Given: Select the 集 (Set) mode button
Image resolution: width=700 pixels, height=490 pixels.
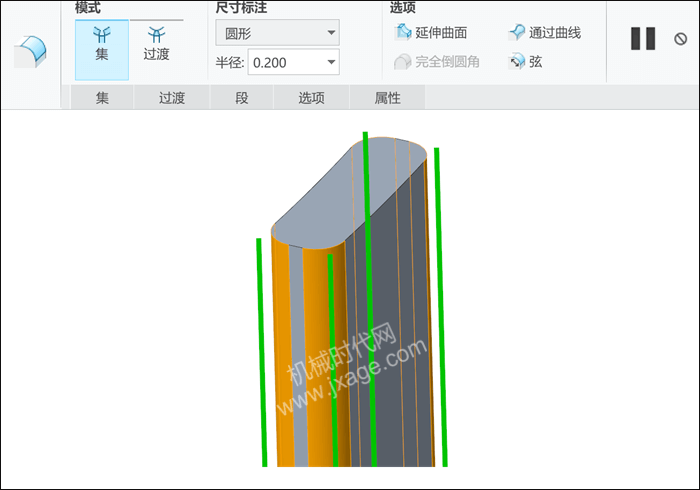Looking at the screenshot, I should [x=102, y=50].
